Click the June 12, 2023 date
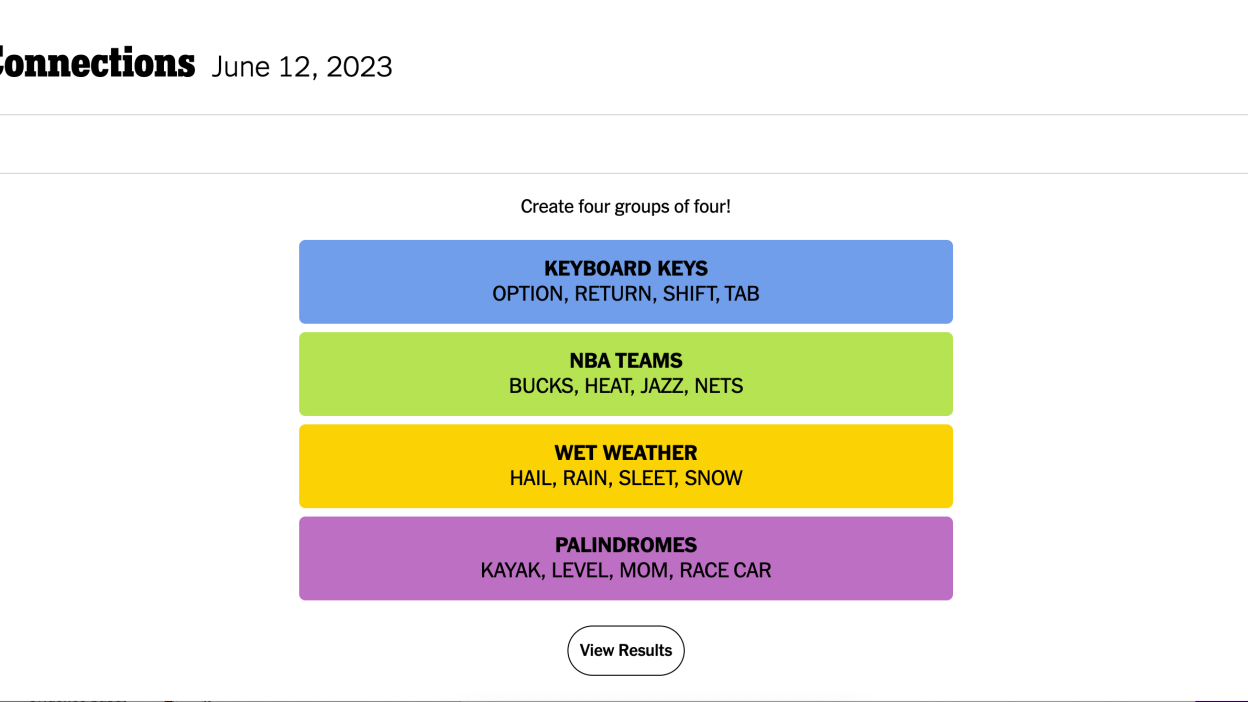The width and height of the screenshot is (1248, 702). 302,67
